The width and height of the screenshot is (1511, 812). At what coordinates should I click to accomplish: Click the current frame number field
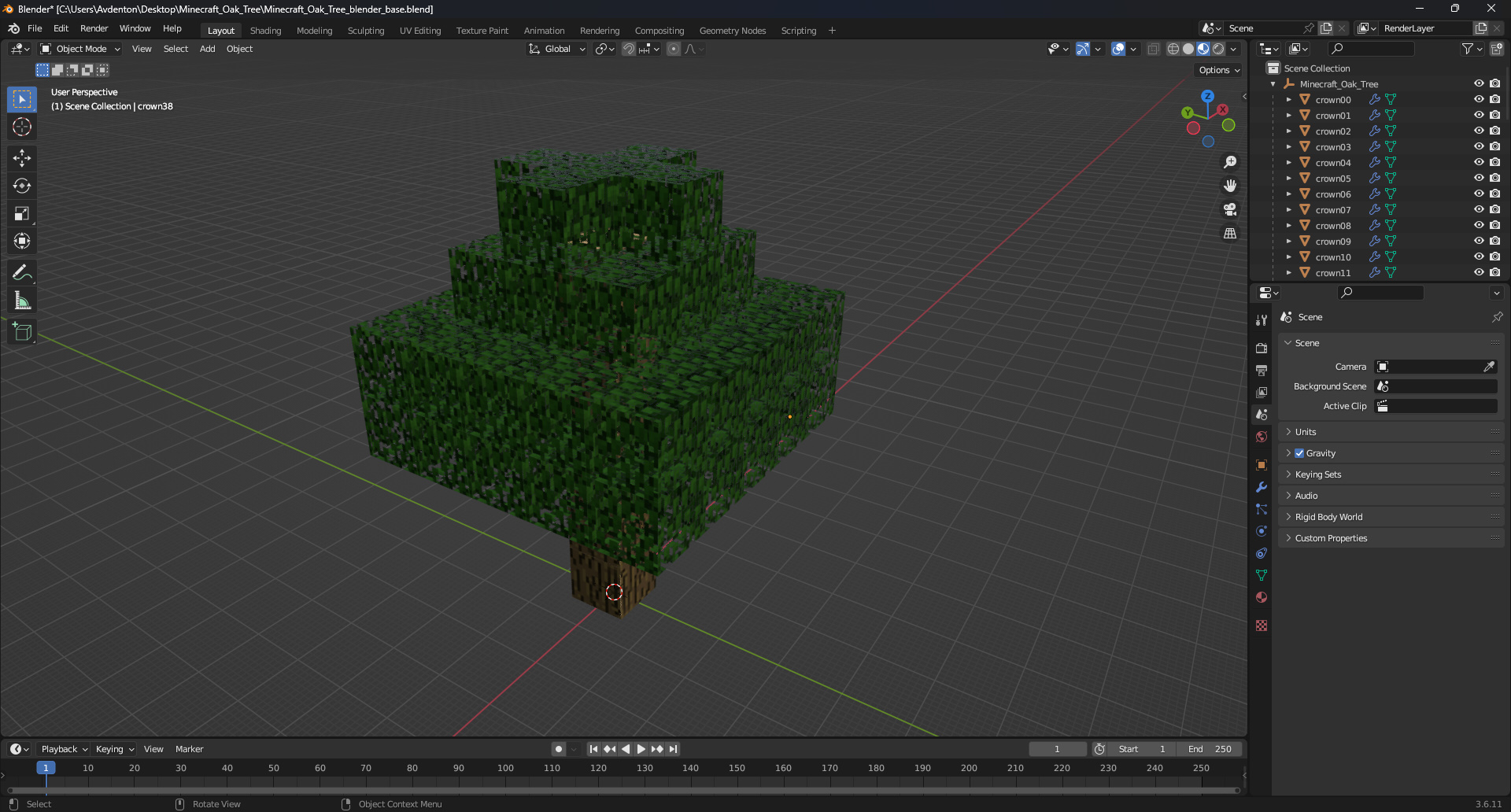tap(1057, 749)
